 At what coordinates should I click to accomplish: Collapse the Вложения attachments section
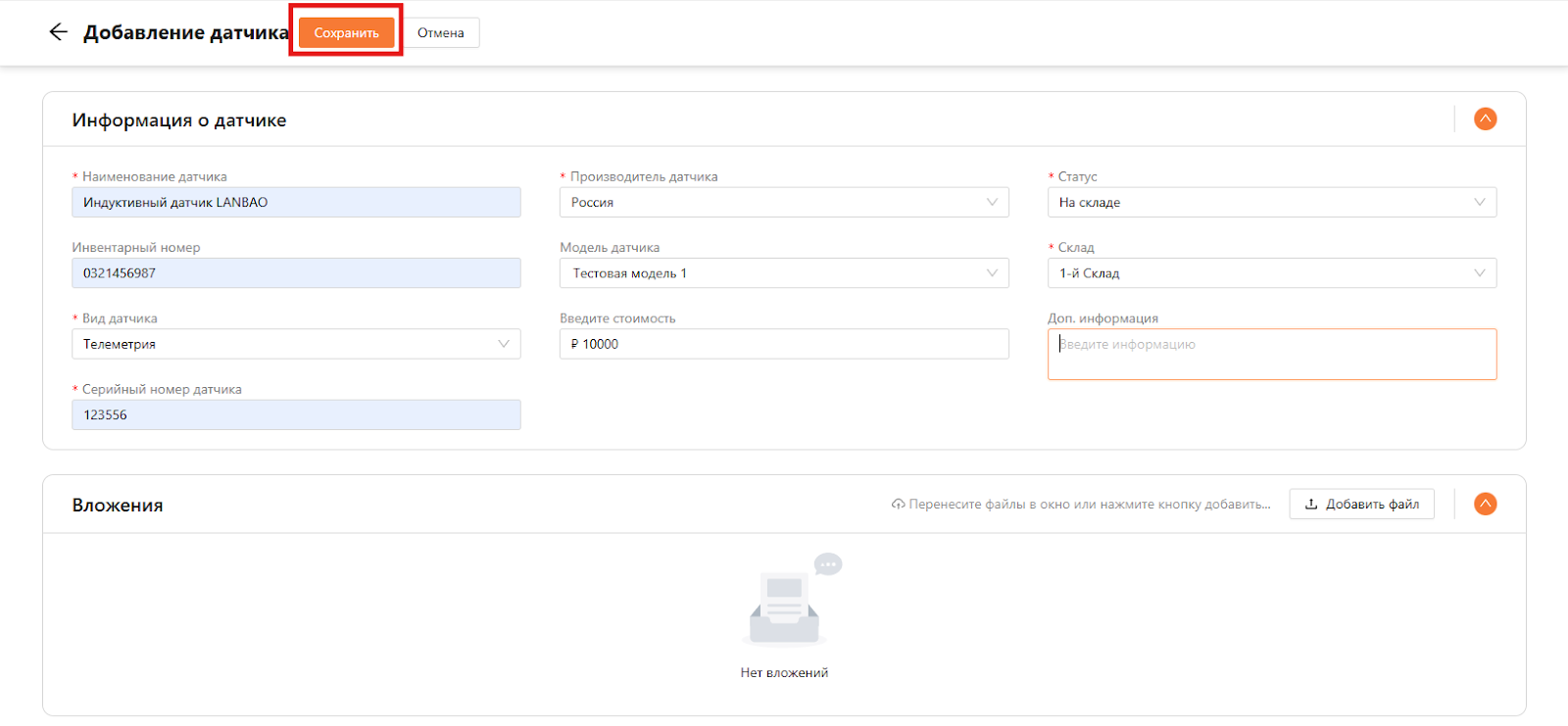(x=1485, y=505)
